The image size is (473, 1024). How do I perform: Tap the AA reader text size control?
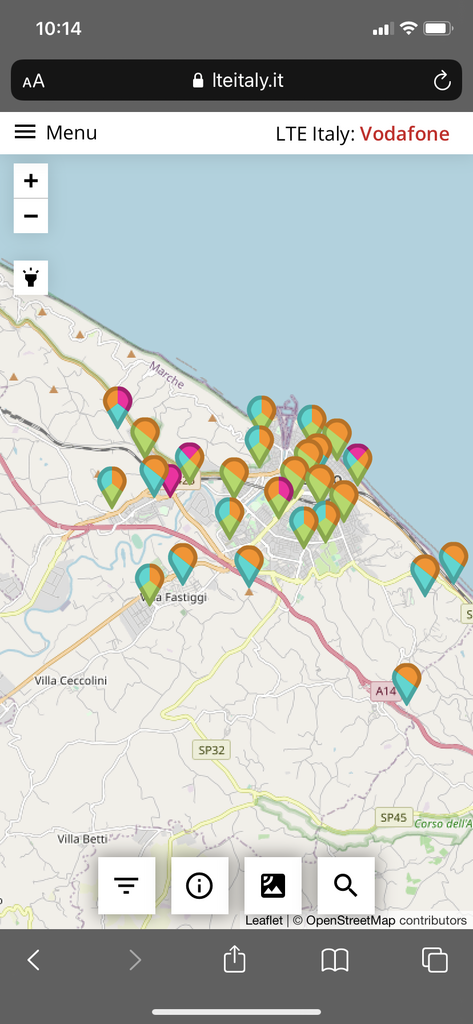click(x=33, y=81)
